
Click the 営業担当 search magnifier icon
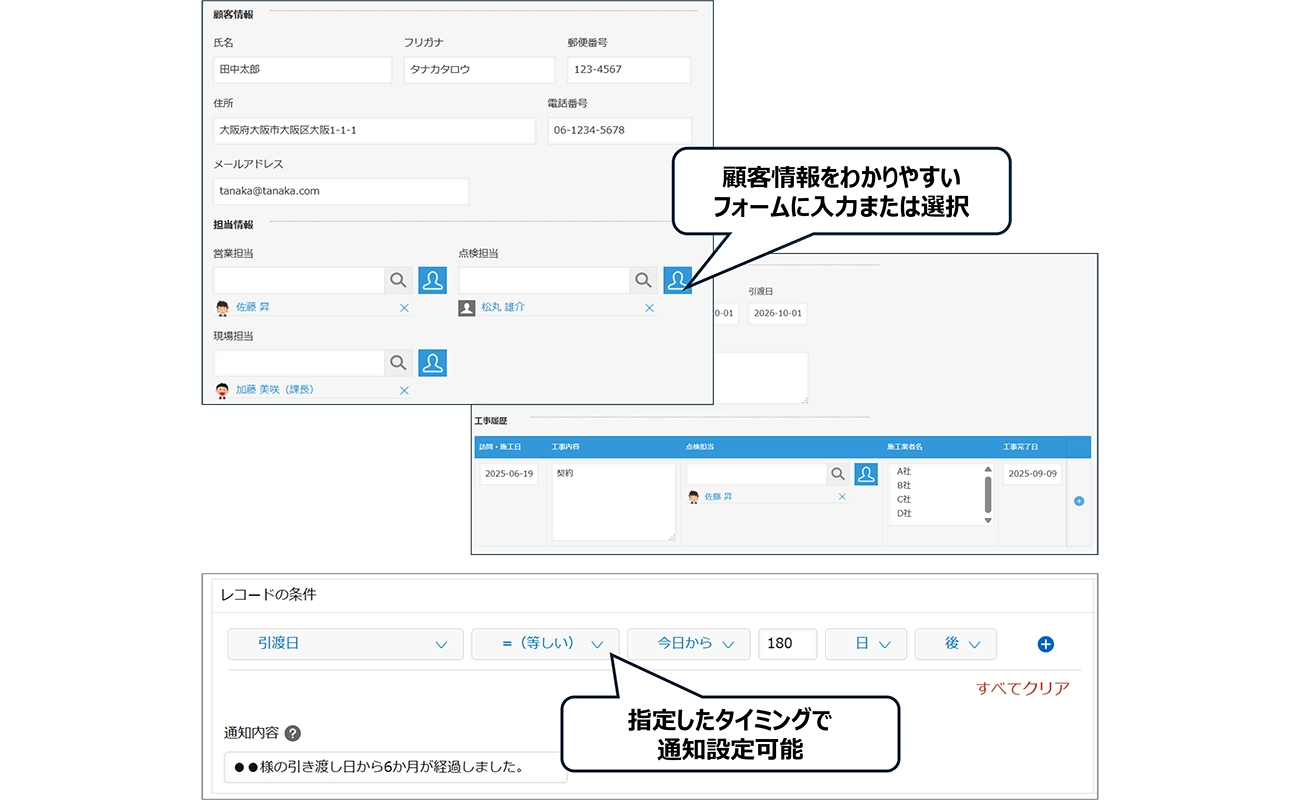click(x=398, y=280)
